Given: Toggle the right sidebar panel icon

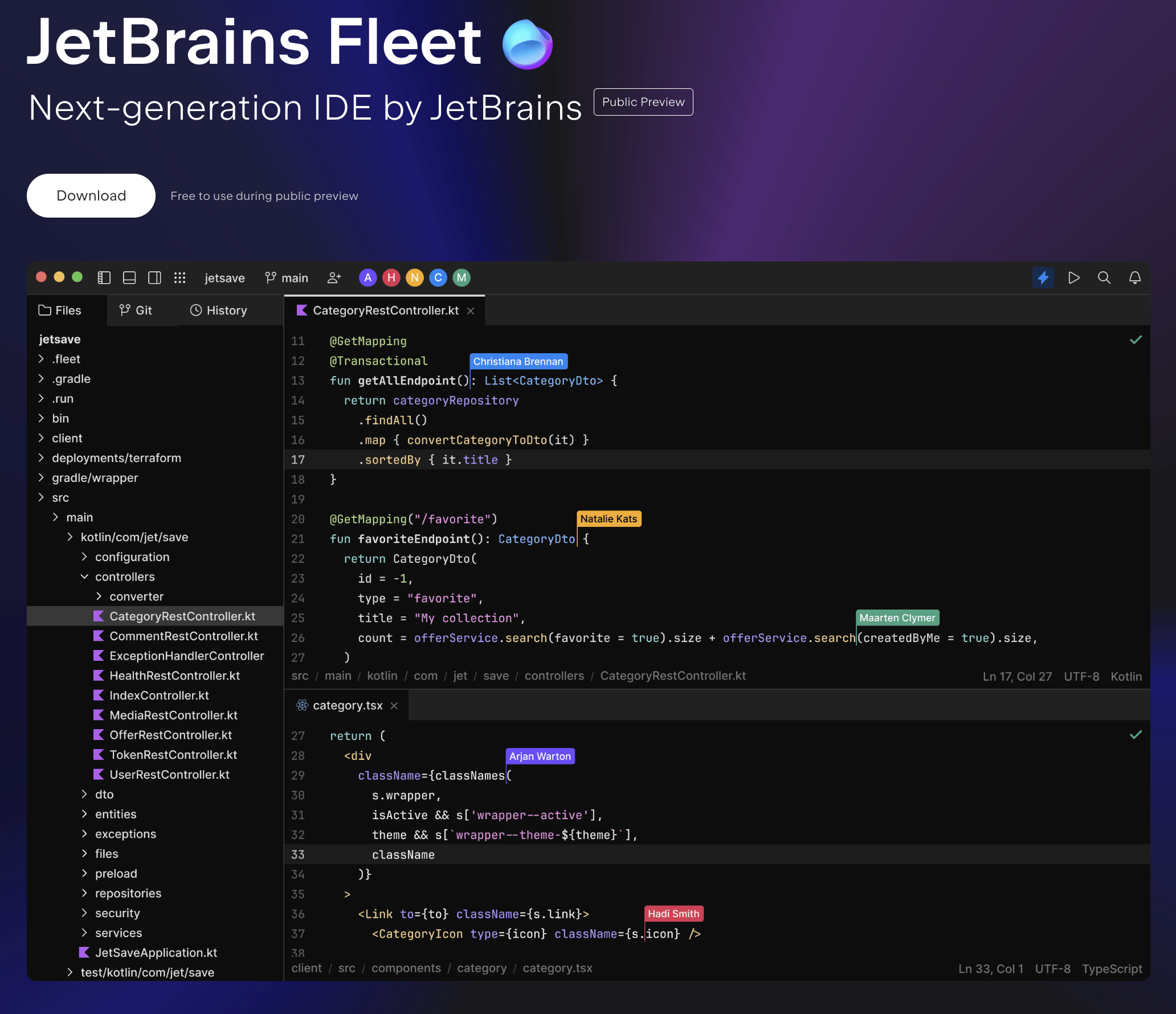Looking at the screenshot, I should point(154,277).
